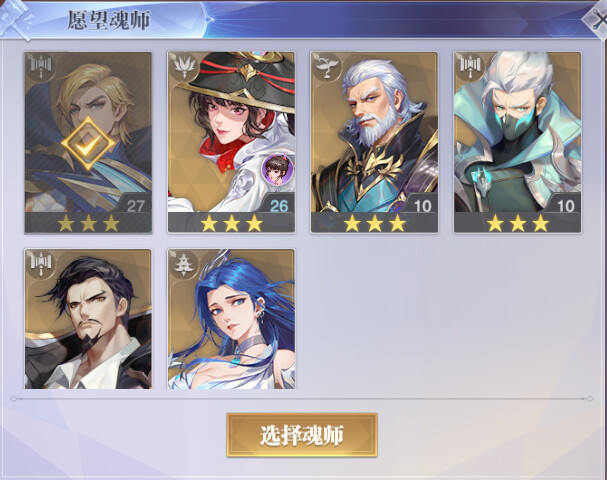Click small girl avatar badge on hat woman card
This screenshot has height=480, width=607.
277,169
